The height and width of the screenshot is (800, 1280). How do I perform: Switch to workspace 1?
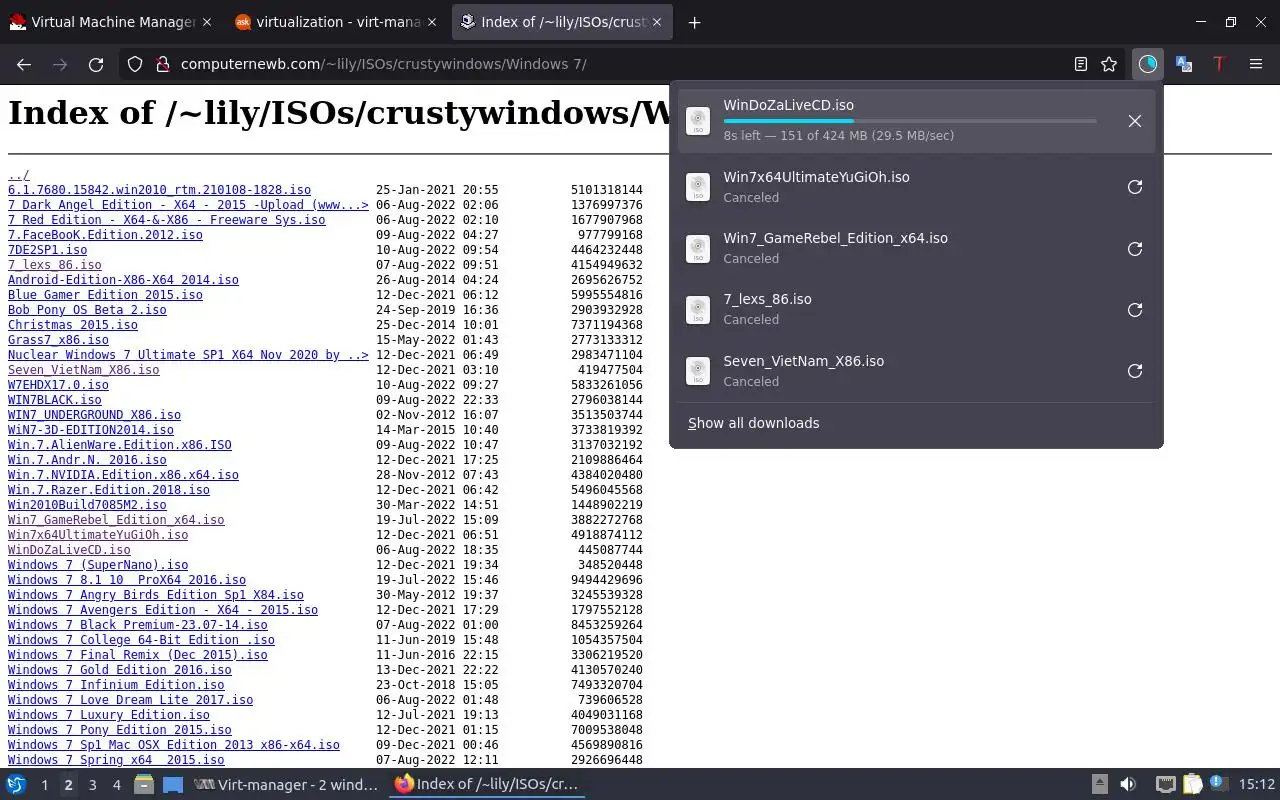(44, 785)
